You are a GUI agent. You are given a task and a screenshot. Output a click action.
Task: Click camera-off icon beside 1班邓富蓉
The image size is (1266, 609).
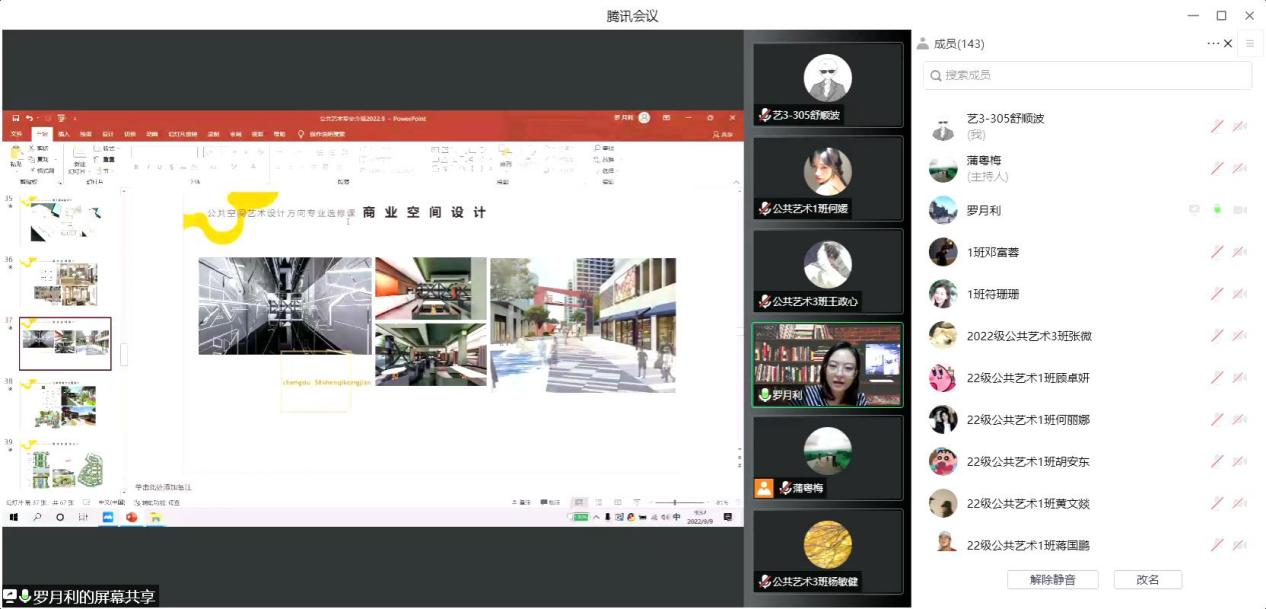(x=1239, y=252)
